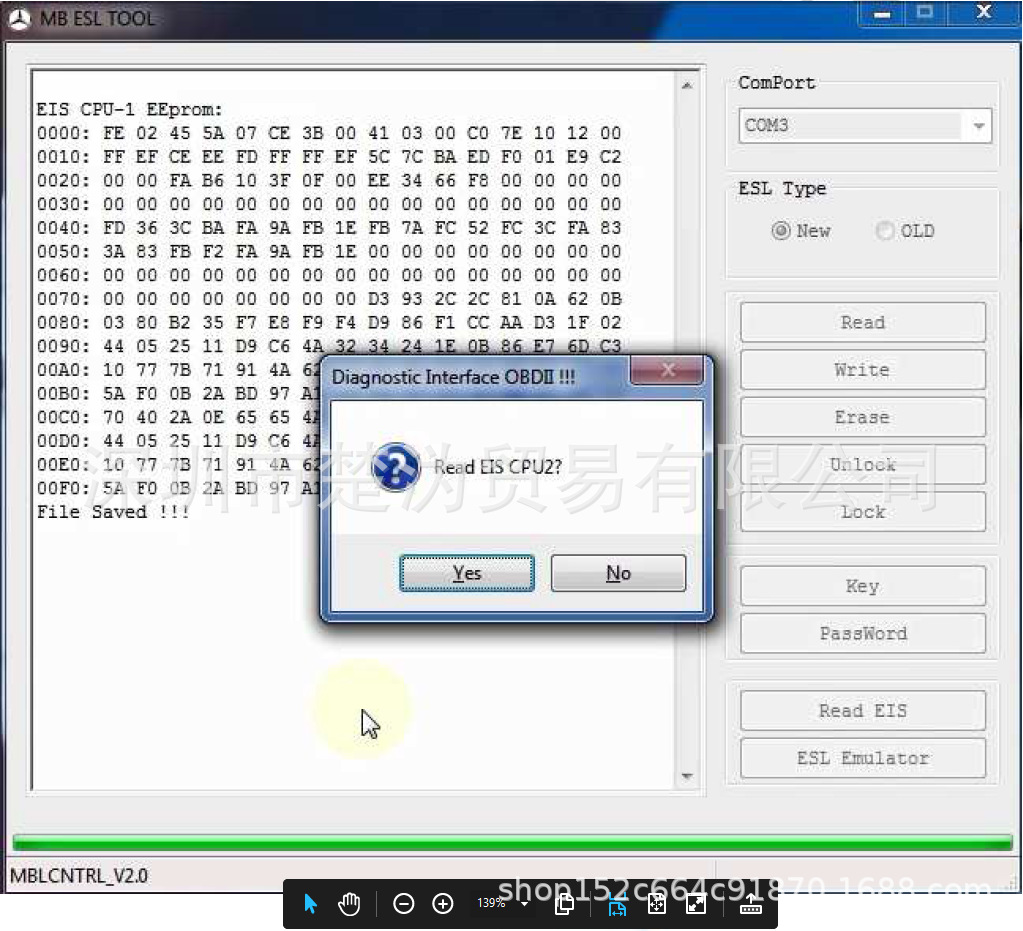The height and width of the screenshot is (931, 1023).
Task: Click the upload toolbar dock icon
Action: [x=751, y=904]
